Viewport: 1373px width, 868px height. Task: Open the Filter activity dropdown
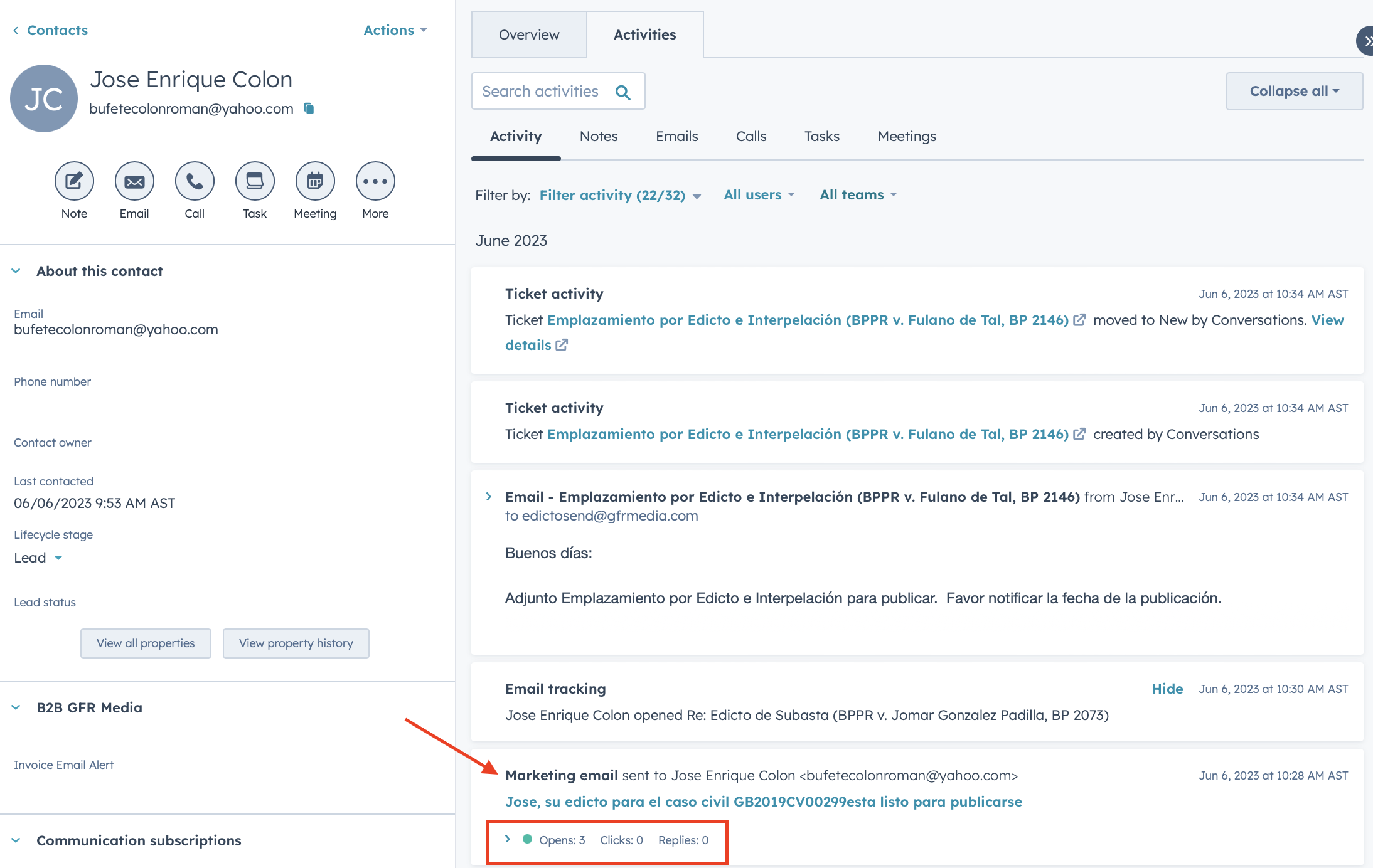coord(619,195)
